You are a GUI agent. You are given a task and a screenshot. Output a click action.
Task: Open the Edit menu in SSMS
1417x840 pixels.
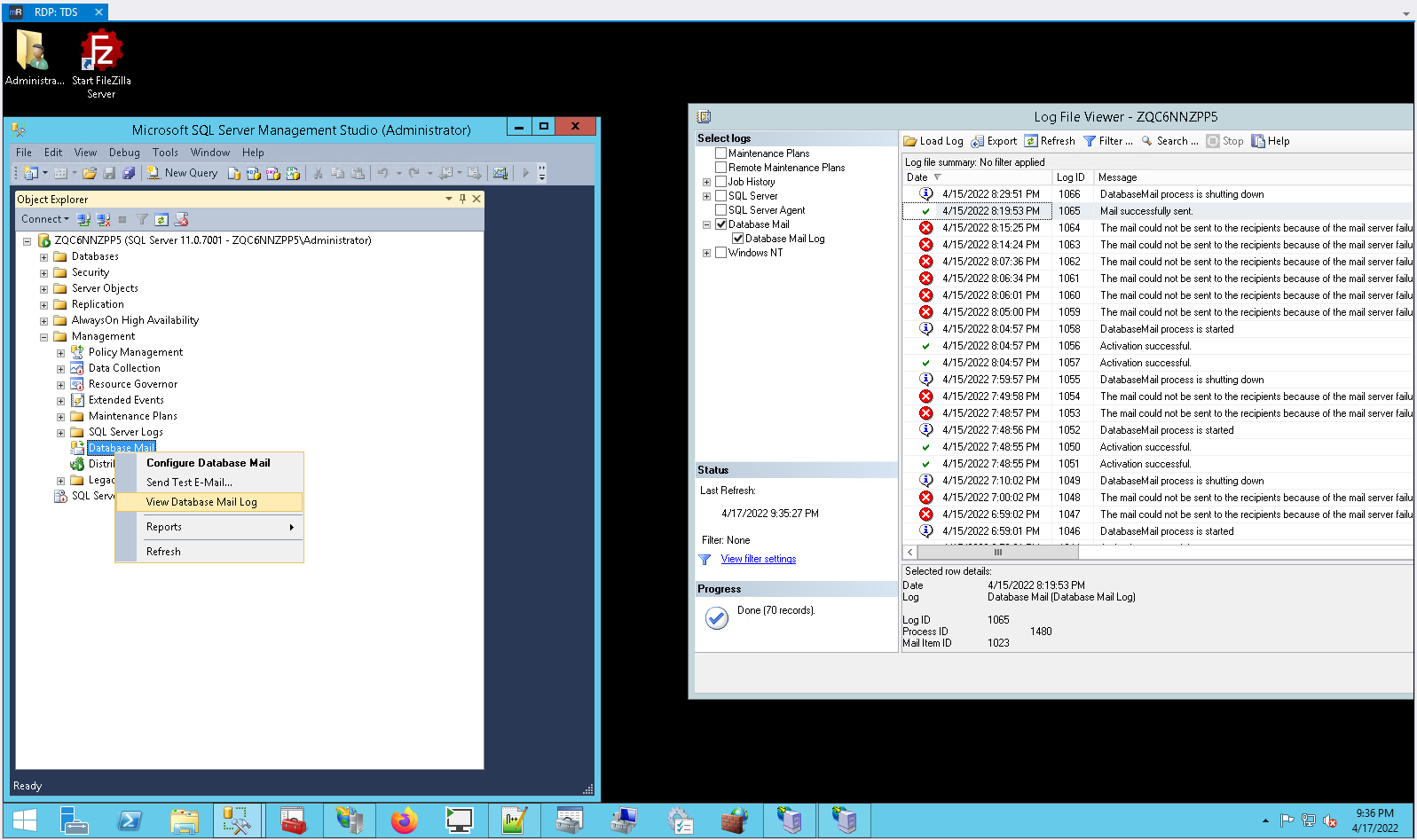pos(53,153)
